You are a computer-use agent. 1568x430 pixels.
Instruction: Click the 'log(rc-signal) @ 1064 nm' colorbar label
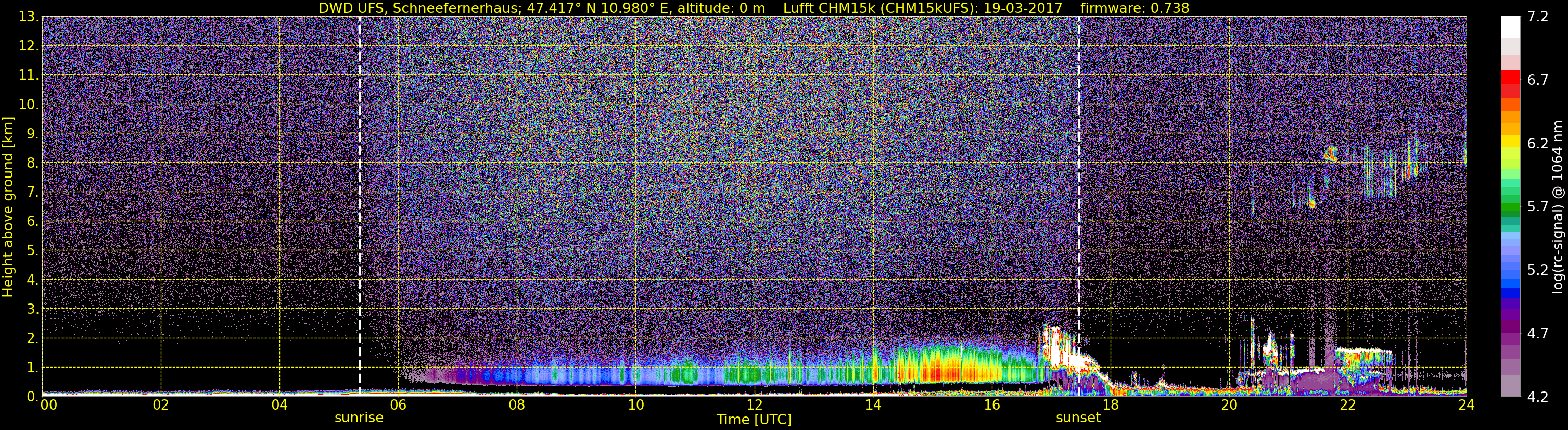click(x=1559, y=207)
